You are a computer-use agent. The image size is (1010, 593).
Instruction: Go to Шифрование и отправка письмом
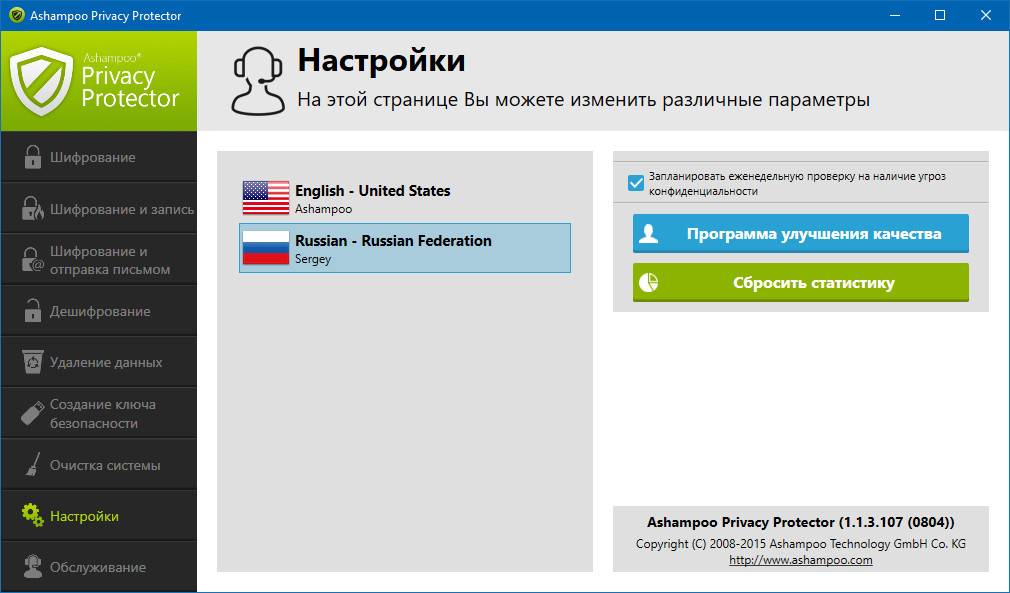click(x=99, y=259)
